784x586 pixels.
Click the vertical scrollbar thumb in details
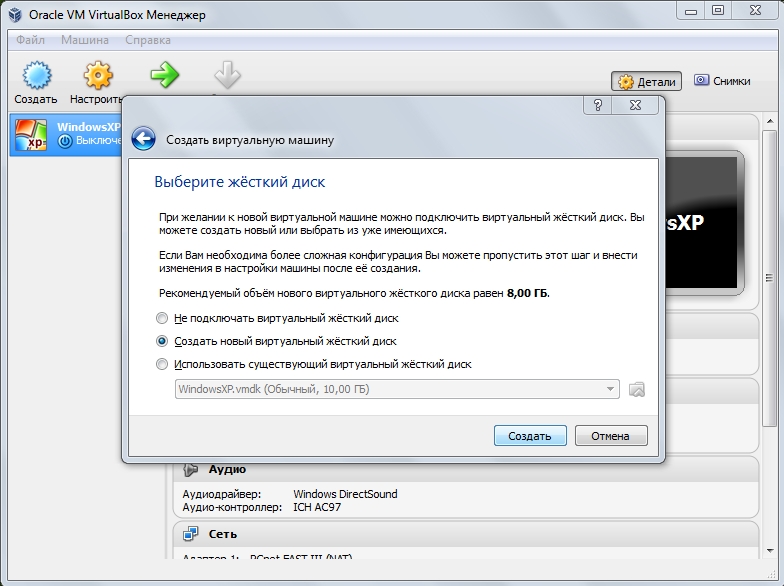pyautogui.click(x=770, y=278)
